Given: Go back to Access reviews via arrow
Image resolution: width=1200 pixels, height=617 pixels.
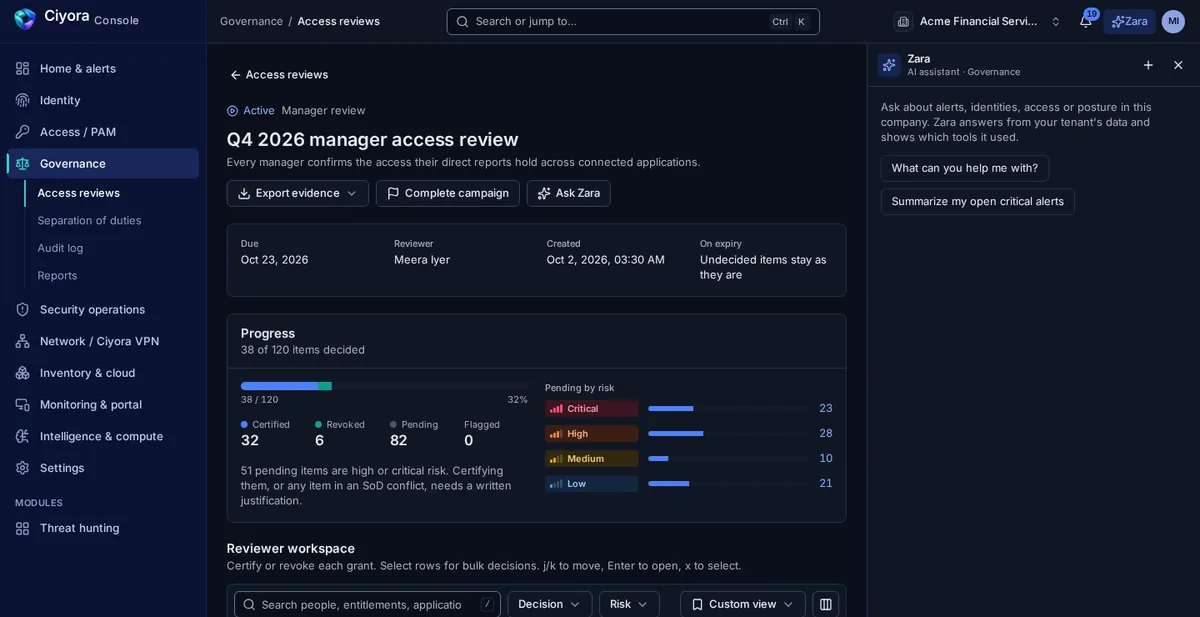Looking at the screenshot, I should (278, 75).
